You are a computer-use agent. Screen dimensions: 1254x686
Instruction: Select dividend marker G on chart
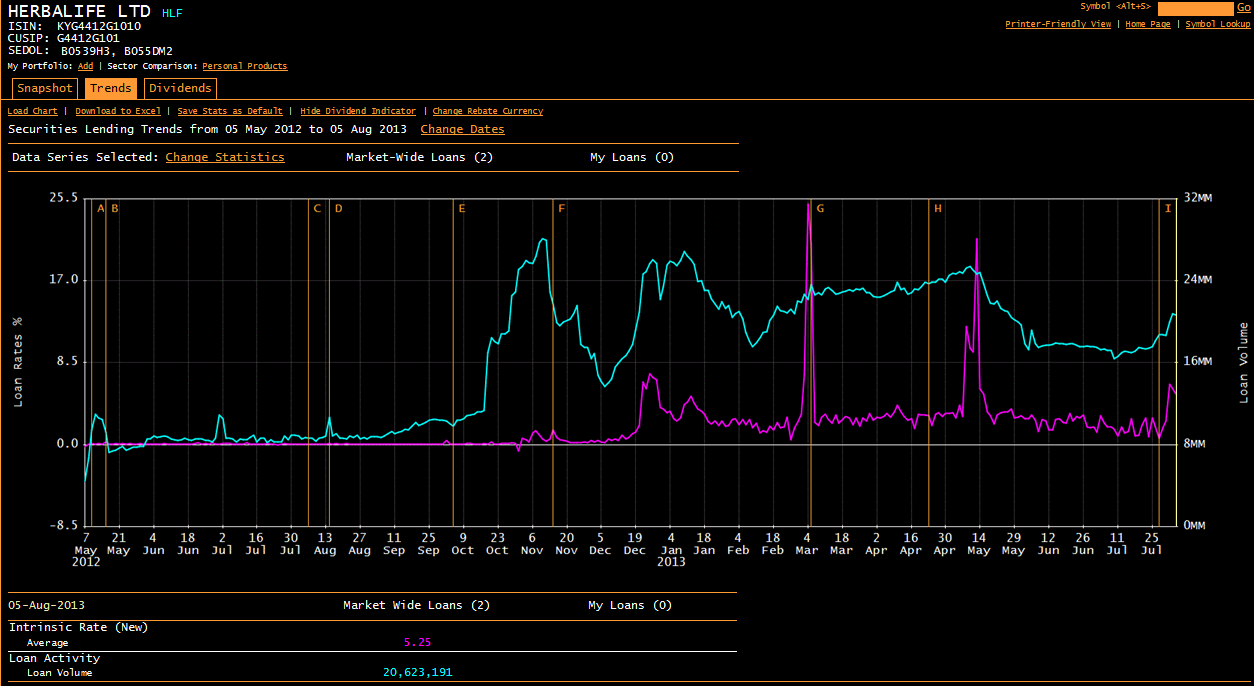tap(820, 208)
